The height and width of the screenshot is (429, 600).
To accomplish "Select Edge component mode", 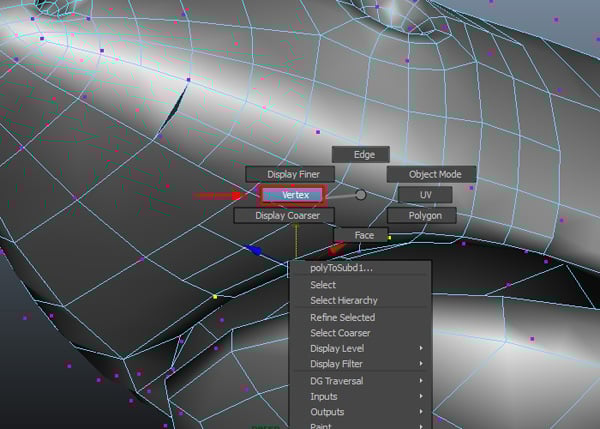I will click(x=364, y=154).
